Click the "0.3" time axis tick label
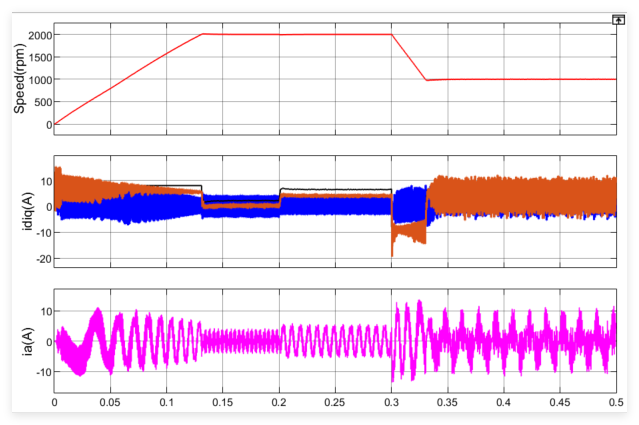Image resolution: width=639 pixels, height=425 pixels. click(391, 403)
